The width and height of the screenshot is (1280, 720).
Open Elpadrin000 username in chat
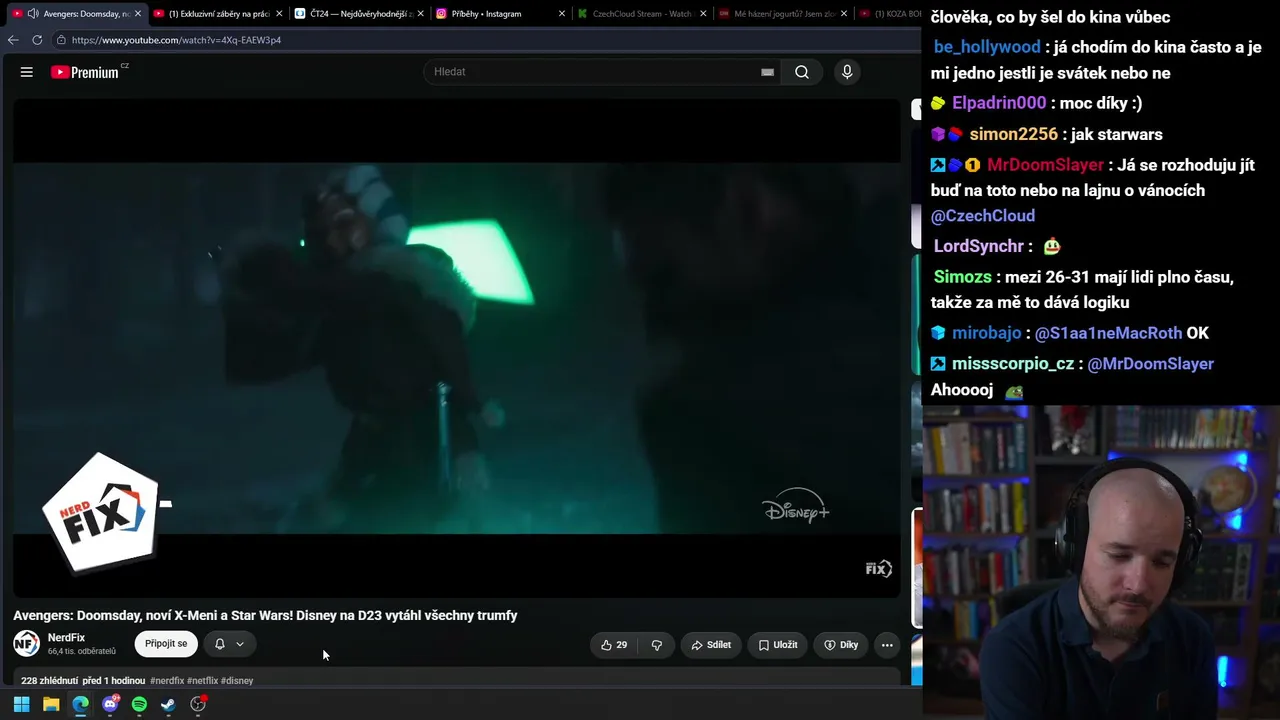coord(999,103)
